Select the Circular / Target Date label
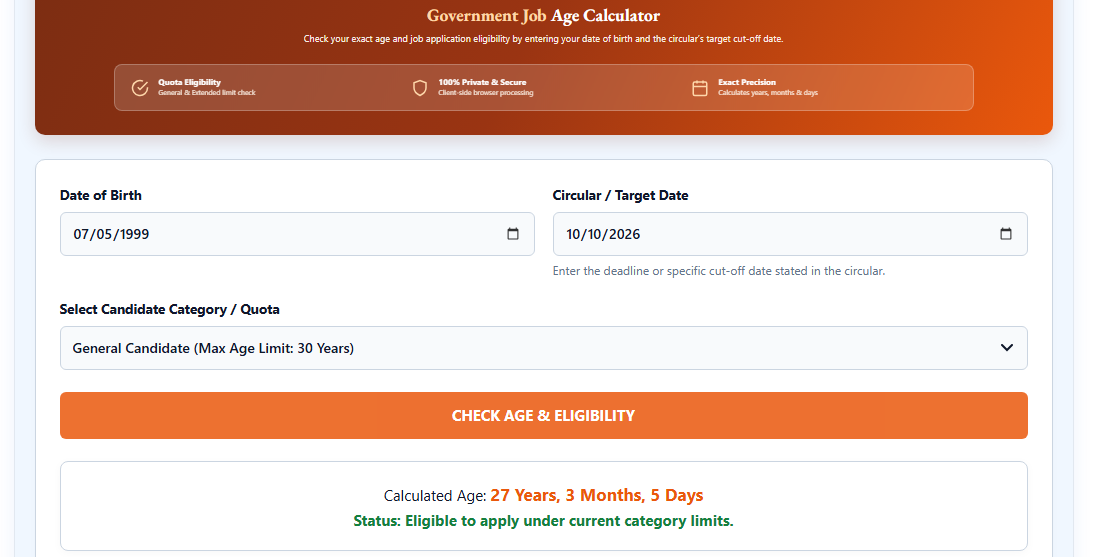1095x557 pixels. [620, 195]
